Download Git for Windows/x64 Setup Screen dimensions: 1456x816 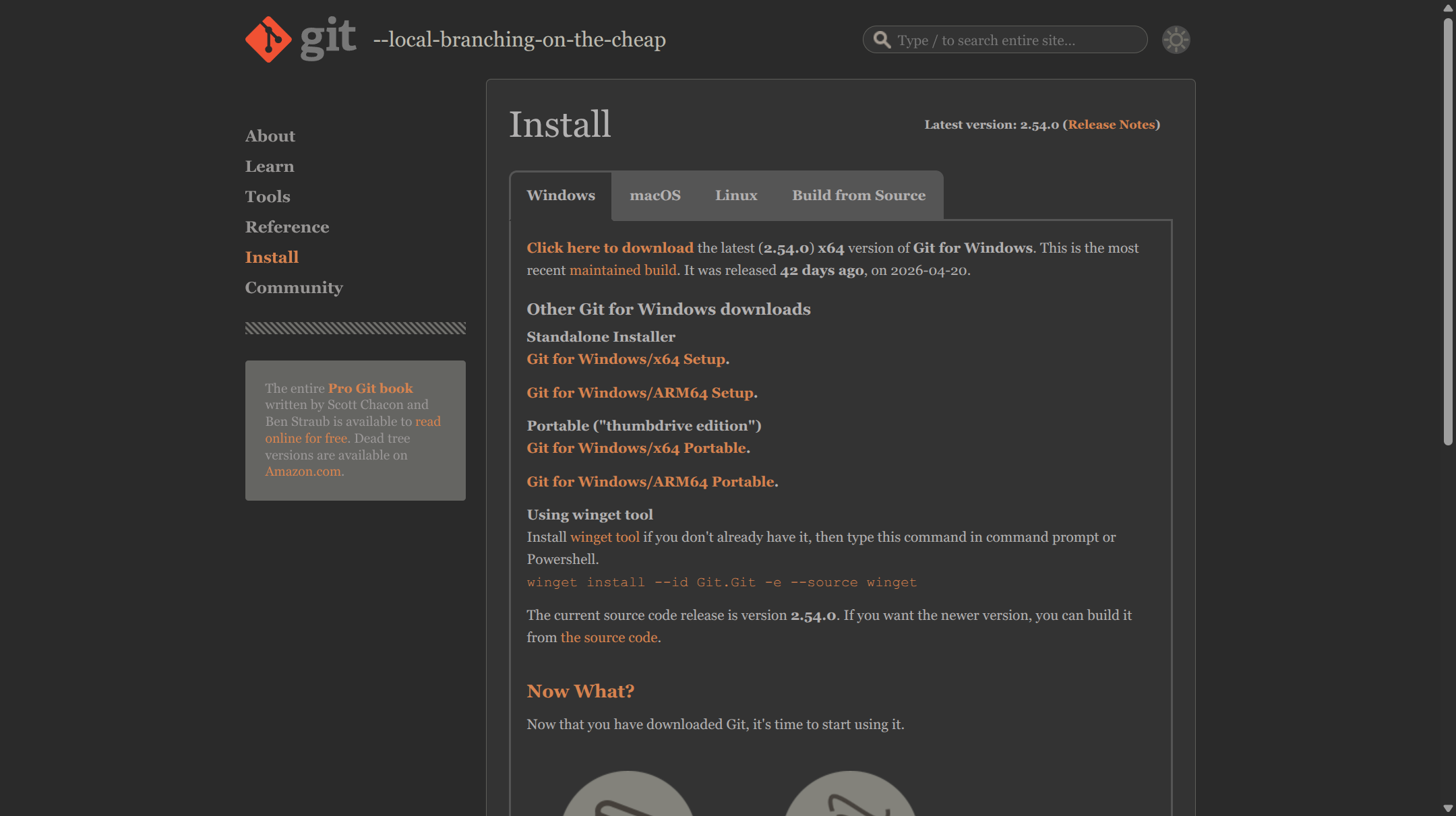point(626,359)
